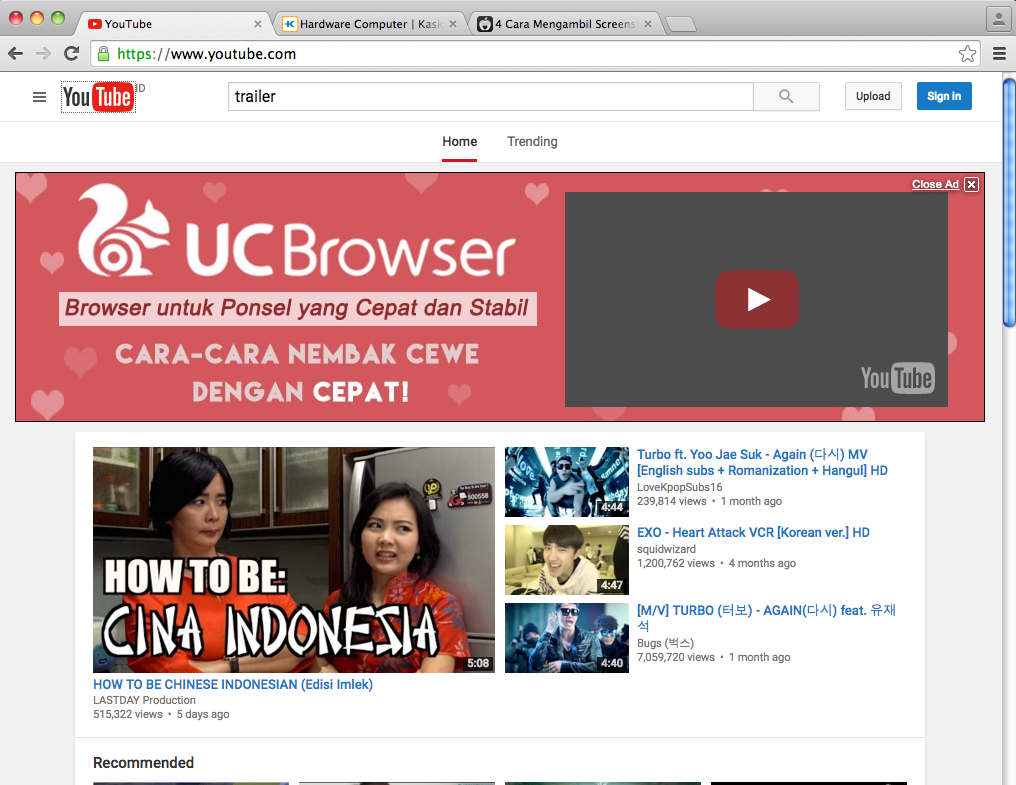Screen dimensions: 1016x785
Task: Close the ad with X icon
Action: pyautogui.click(x=971, y=185)
